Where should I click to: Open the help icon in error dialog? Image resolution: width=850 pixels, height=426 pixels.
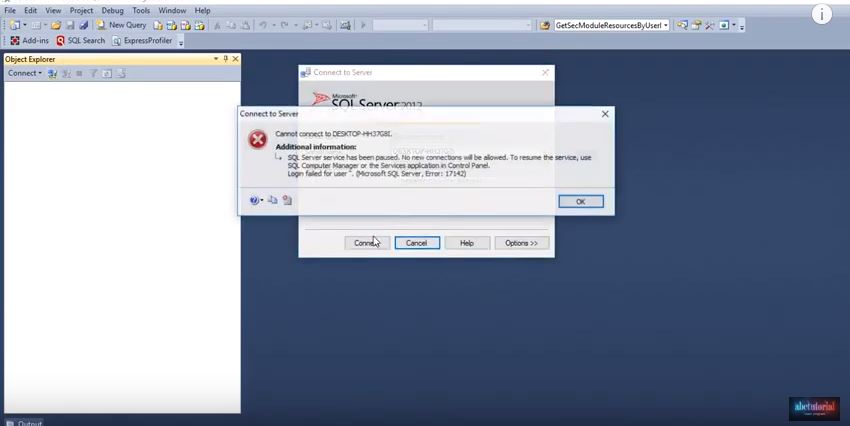tap(254, 201)
